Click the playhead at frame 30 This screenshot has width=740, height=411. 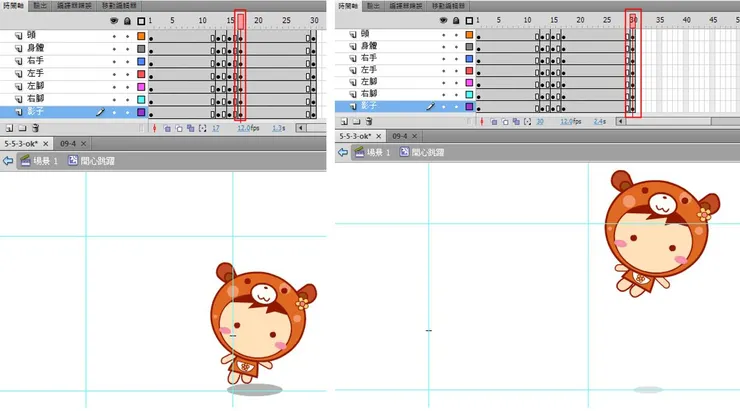click(x=633, y=20)
